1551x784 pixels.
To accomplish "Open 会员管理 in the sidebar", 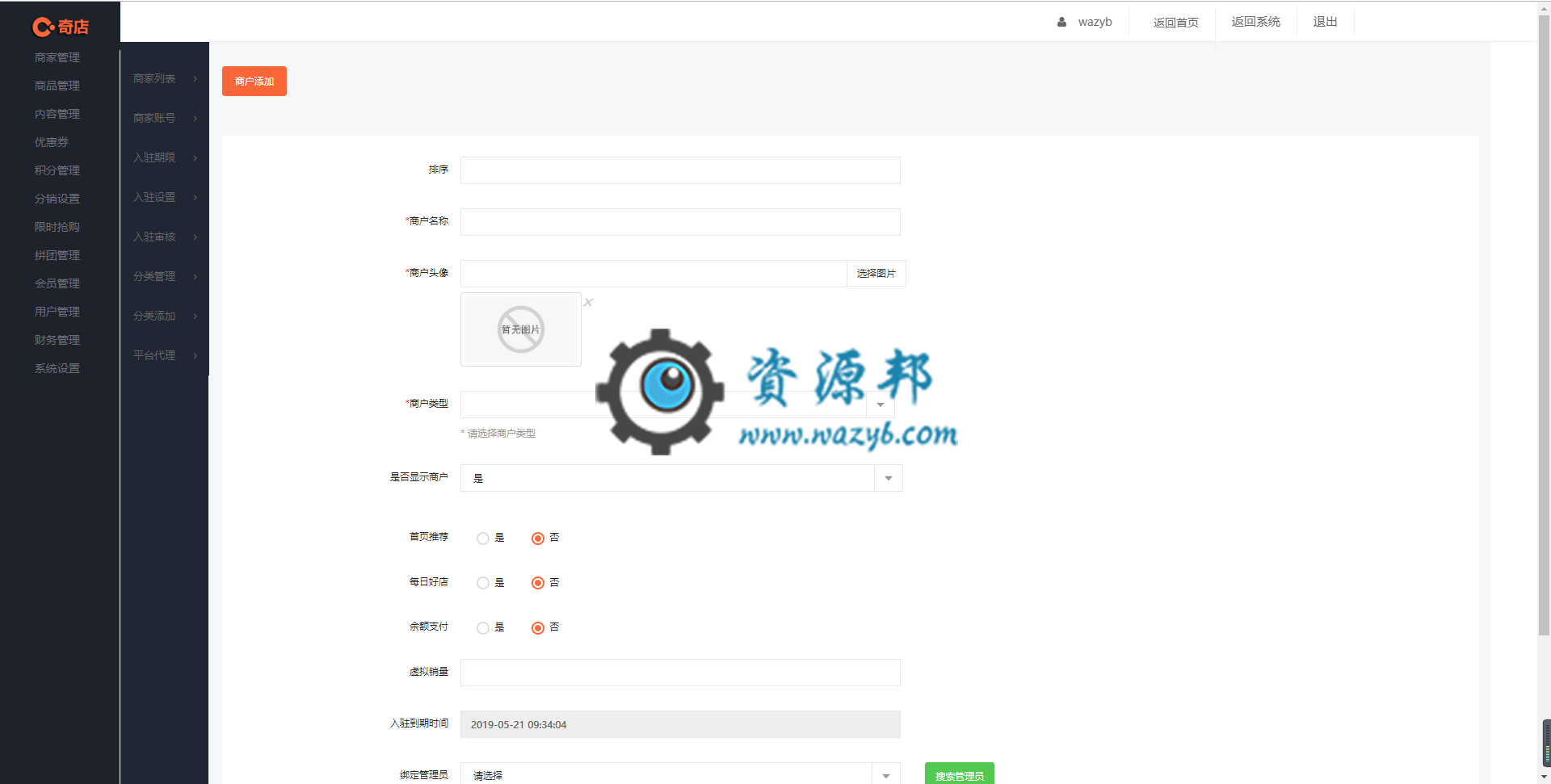I will tap(57, 283).
